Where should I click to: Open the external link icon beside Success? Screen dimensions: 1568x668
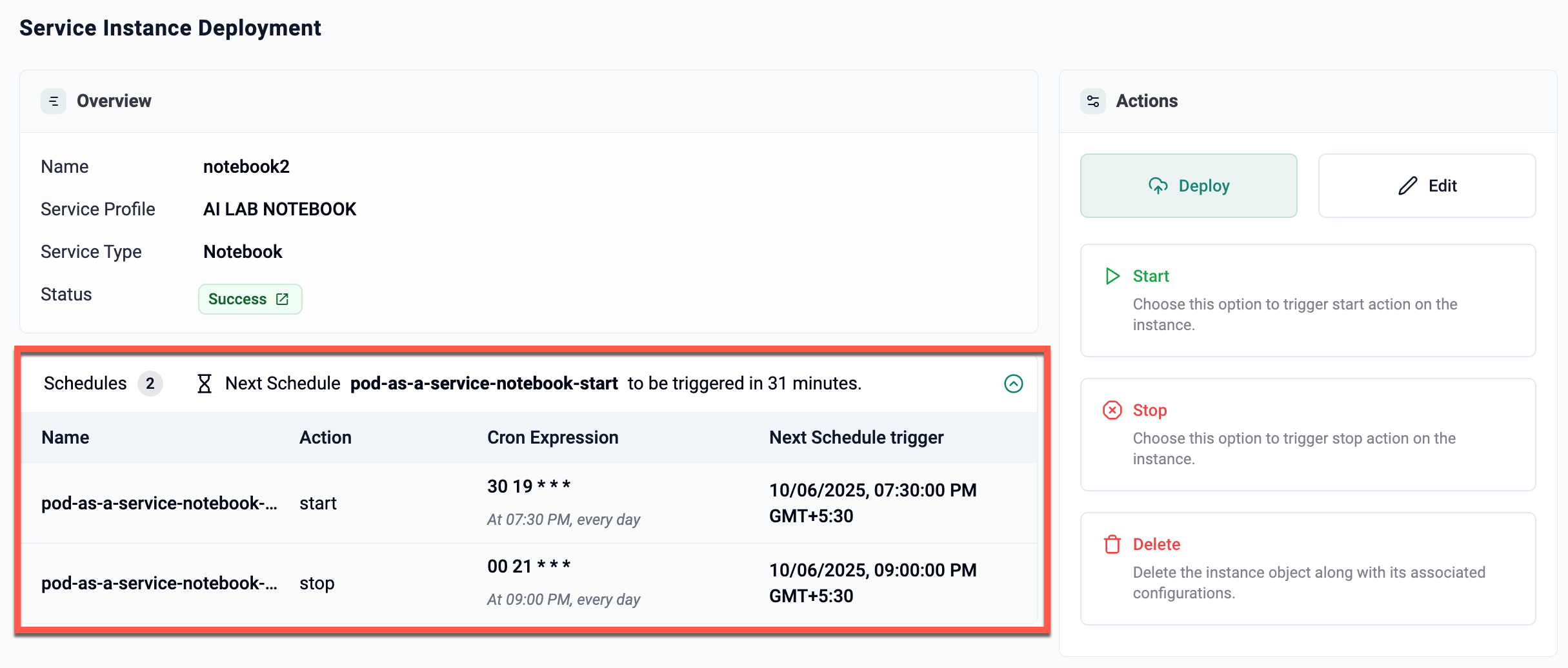283,299
